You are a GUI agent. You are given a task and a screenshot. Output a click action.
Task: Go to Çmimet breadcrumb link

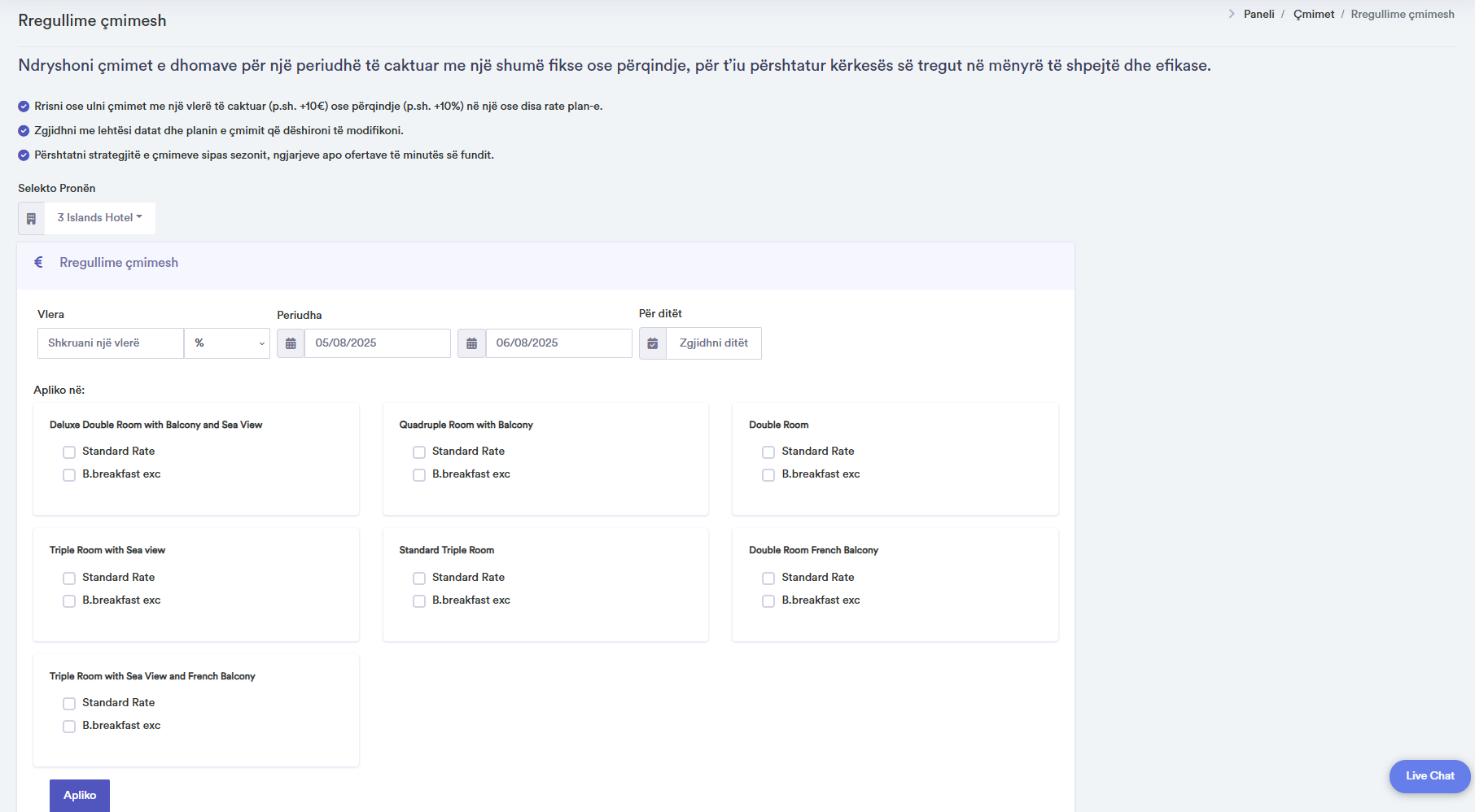(x=1314, y=14)
